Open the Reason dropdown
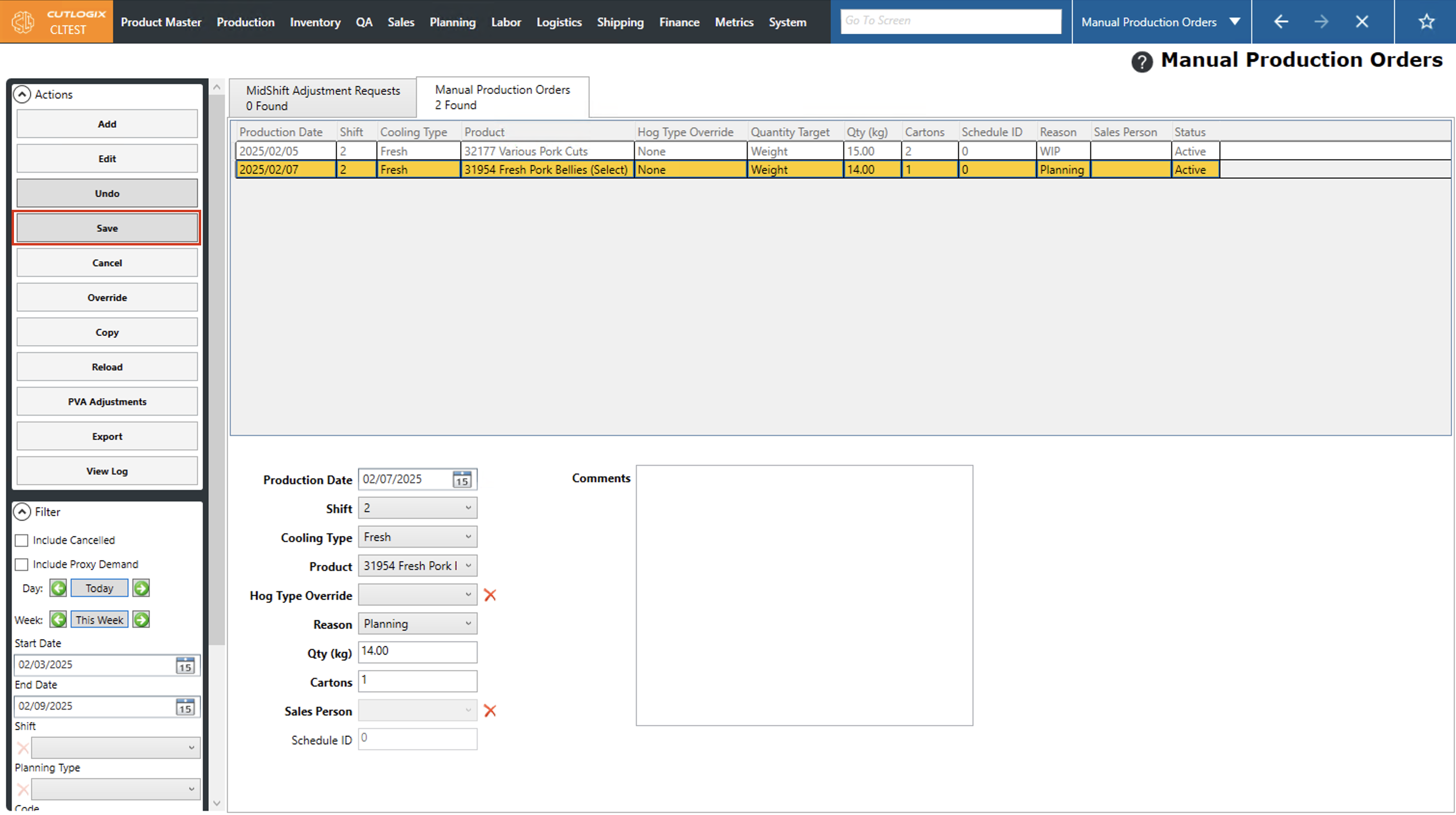 click(417, 624)
